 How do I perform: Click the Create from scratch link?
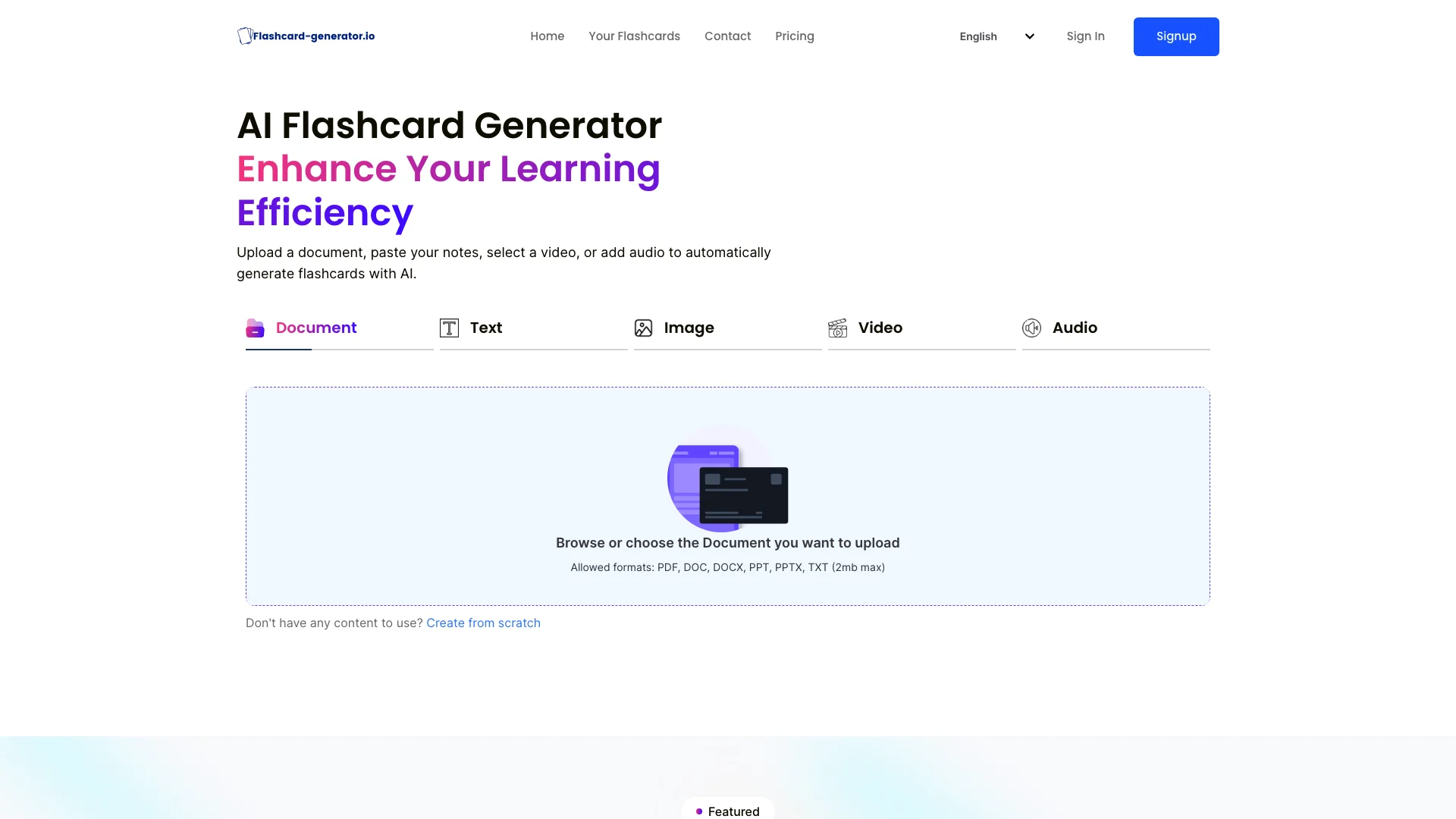point(483,623)
